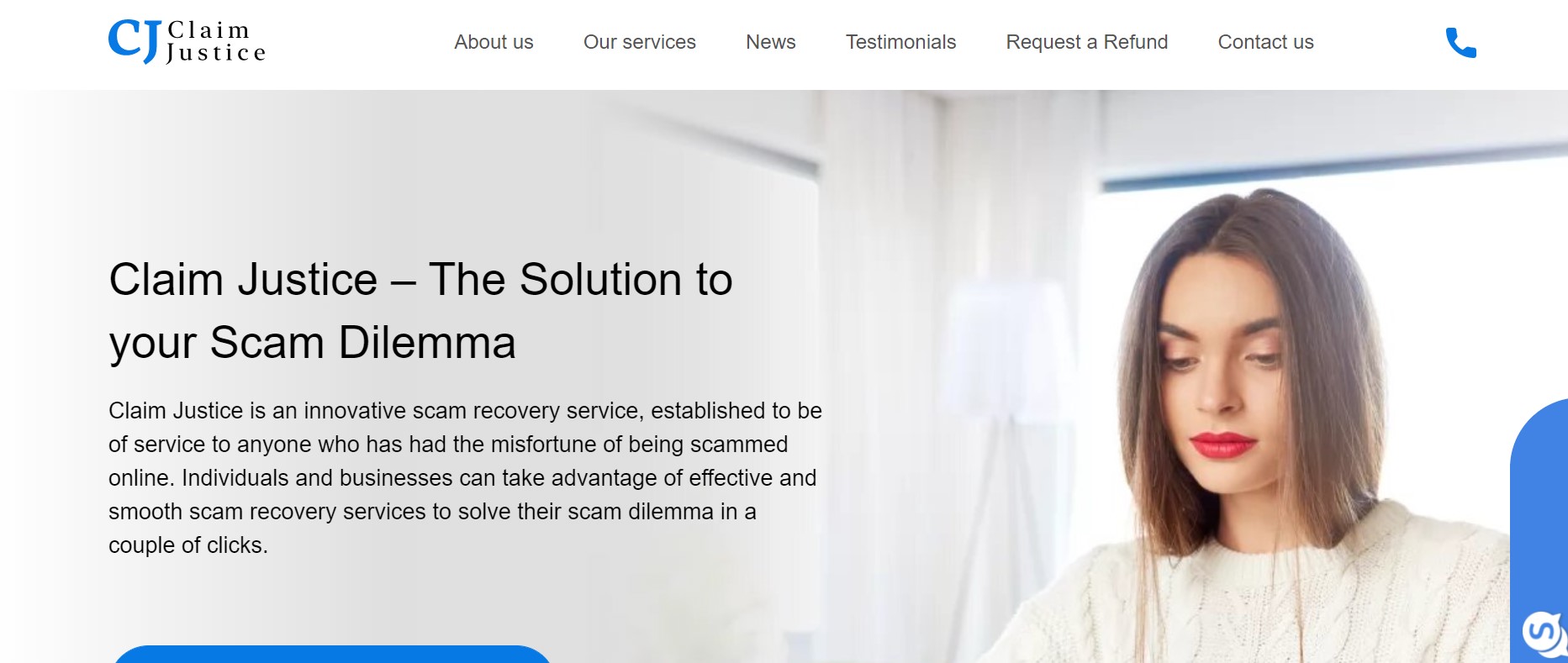Click 'couple of clicks.' at paragraph end
Screen dimensions: 1568x663
pyautogui.click(x=188, y=545)
